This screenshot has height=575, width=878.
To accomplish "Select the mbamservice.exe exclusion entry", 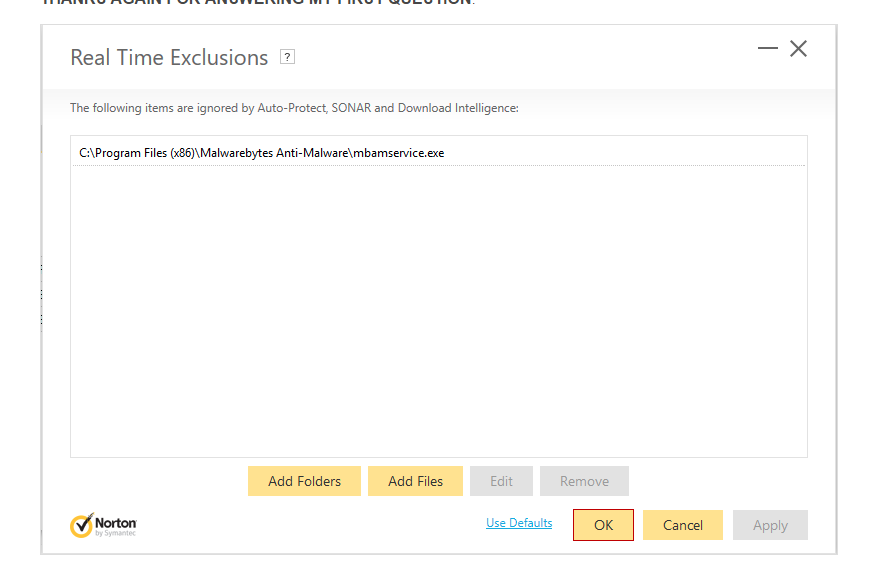I will point(438,153).
